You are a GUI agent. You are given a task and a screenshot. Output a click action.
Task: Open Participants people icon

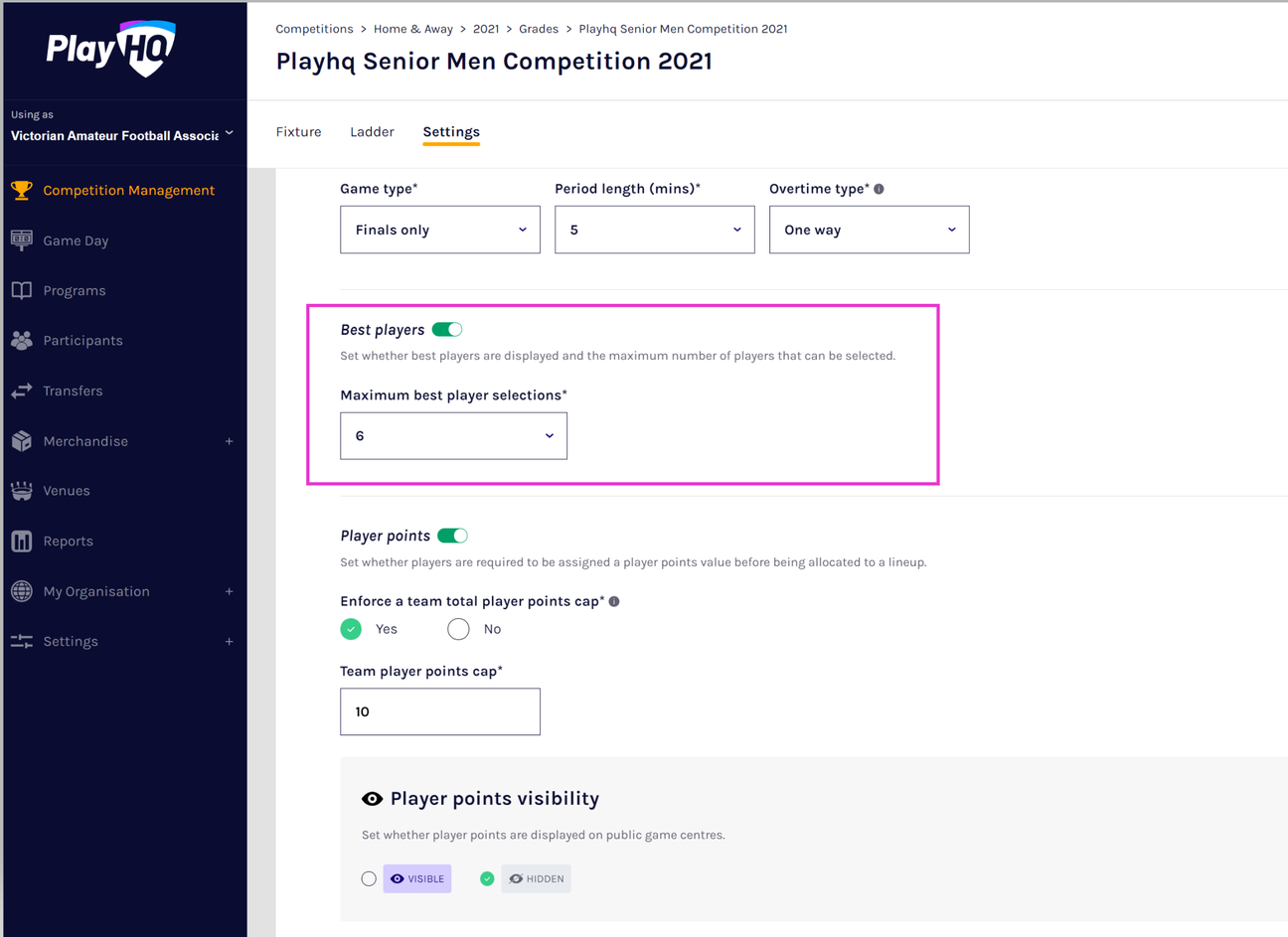coord(22,340)
